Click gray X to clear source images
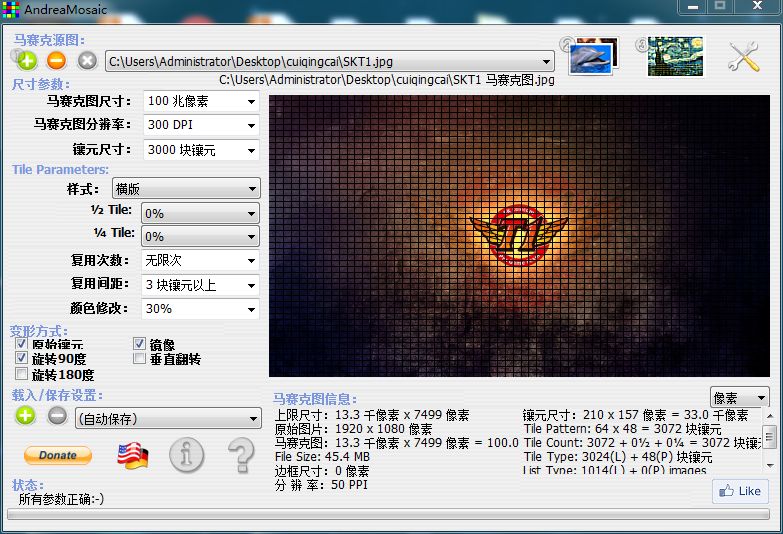 point(87,61)
